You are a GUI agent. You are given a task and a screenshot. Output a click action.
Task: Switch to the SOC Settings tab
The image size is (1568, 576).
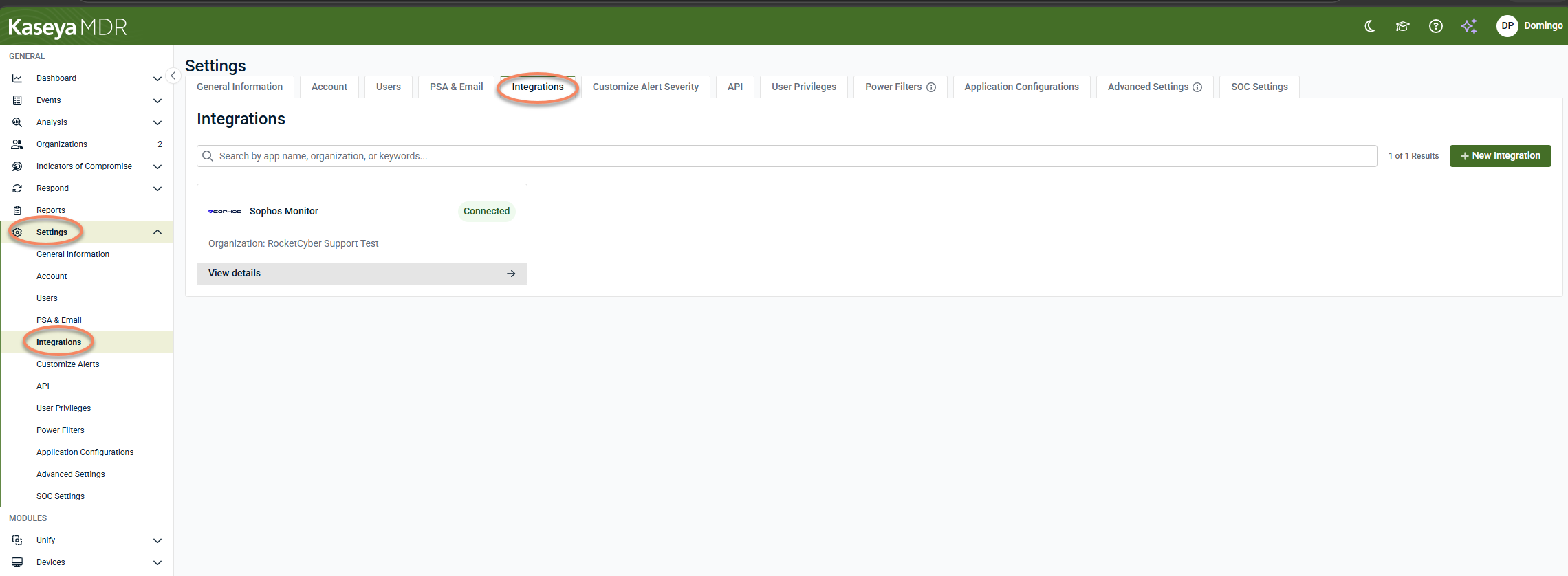pyautogui.click(x=1259, y=87)
